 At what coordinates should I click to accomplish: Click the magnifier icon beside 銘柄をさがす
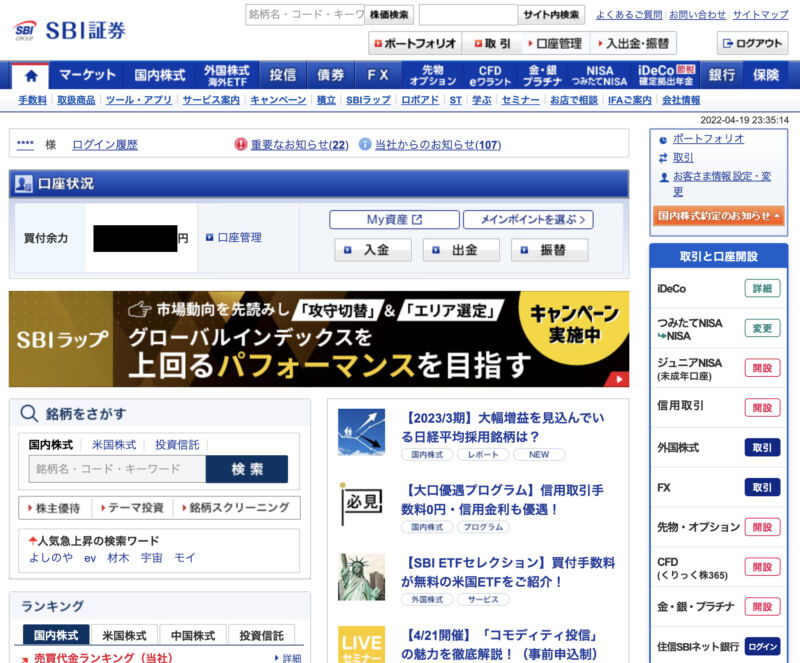click(29, 413)
